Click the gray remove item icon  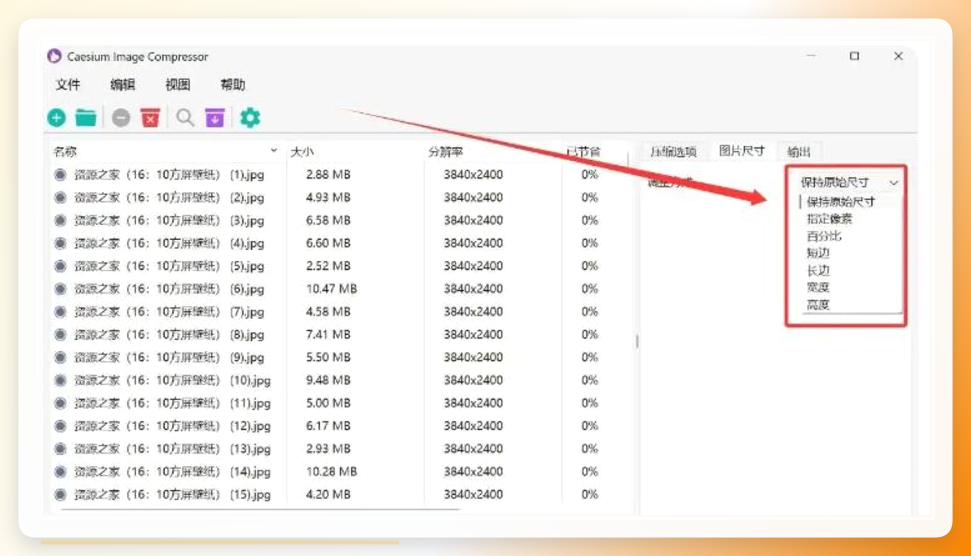coord(121,118)
